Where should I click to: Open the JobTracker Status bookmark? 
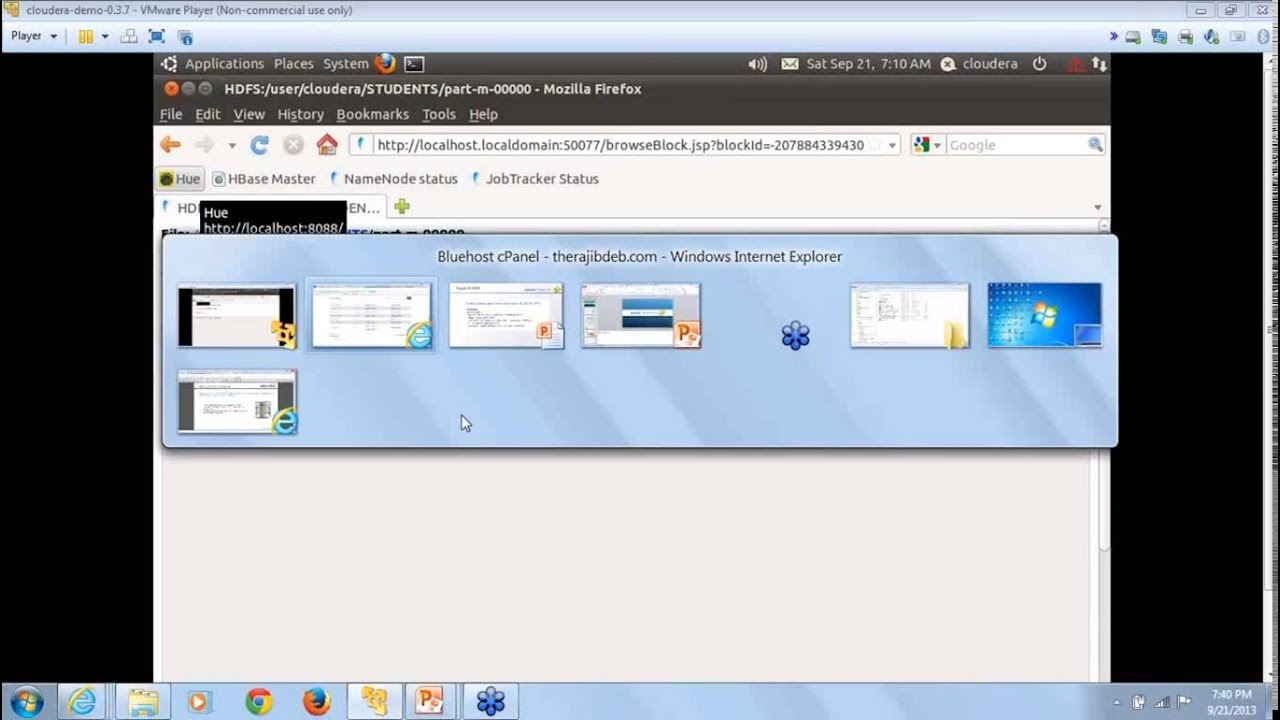pos(535,179)
